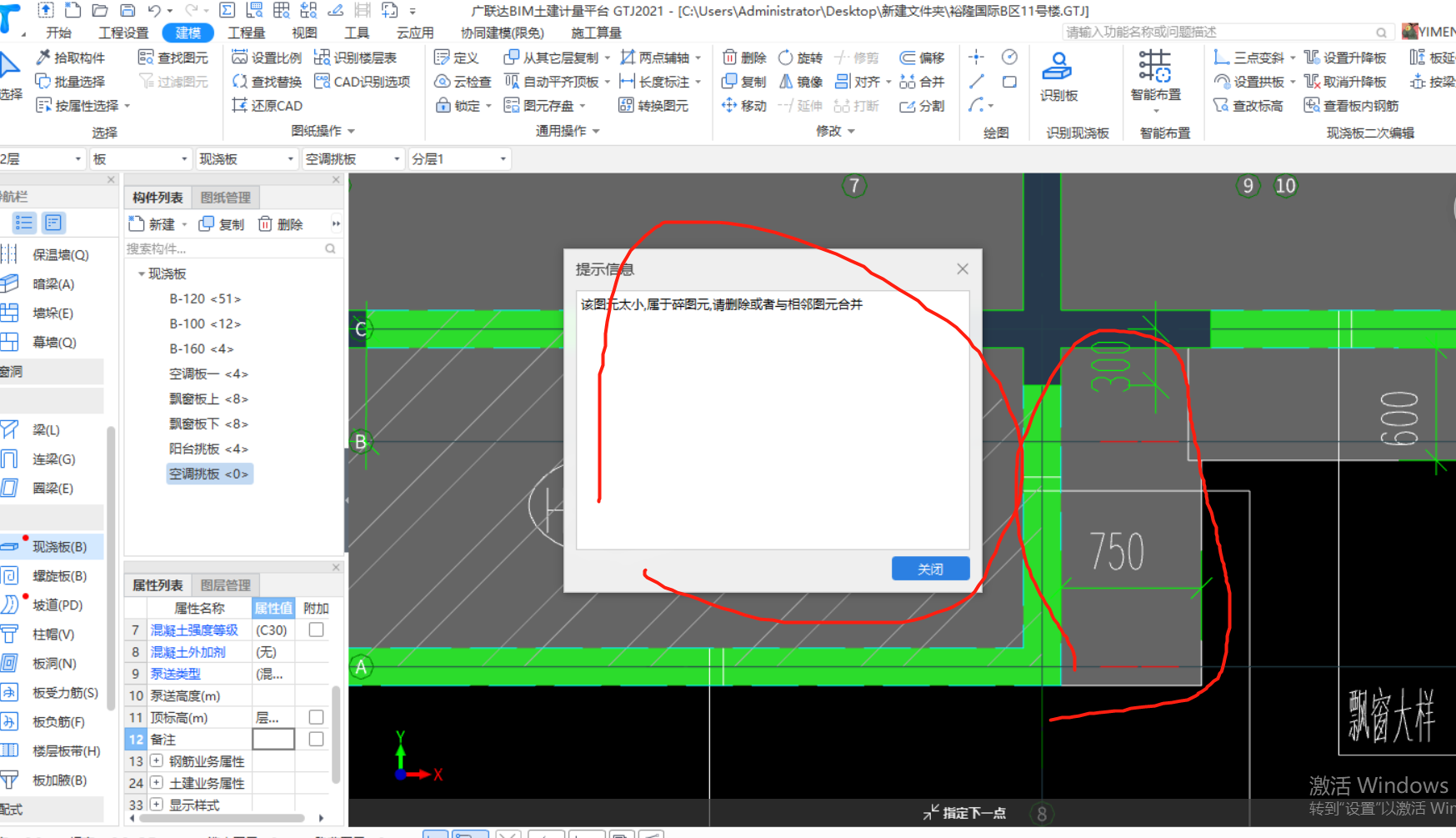This screenshot has width=1456, height=838.
Task: Toggle 附加 checkbox for 混凝土强度等级
Action: [x=316, y=630]
